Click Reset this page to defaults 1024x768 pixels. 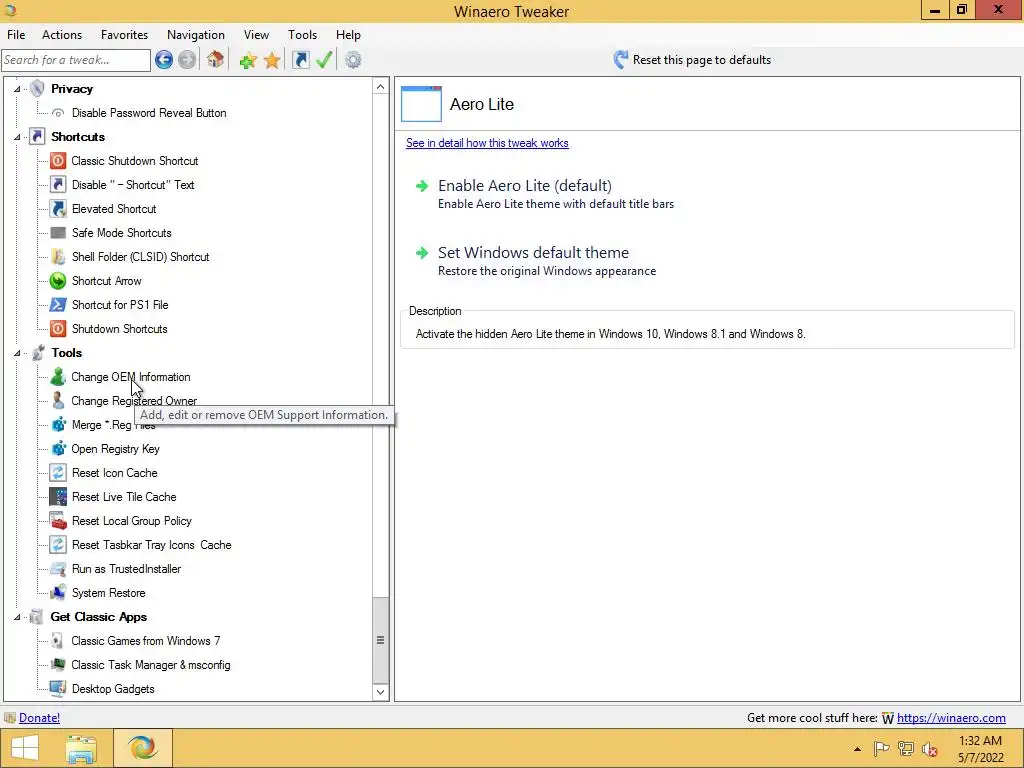coord(693,60)
